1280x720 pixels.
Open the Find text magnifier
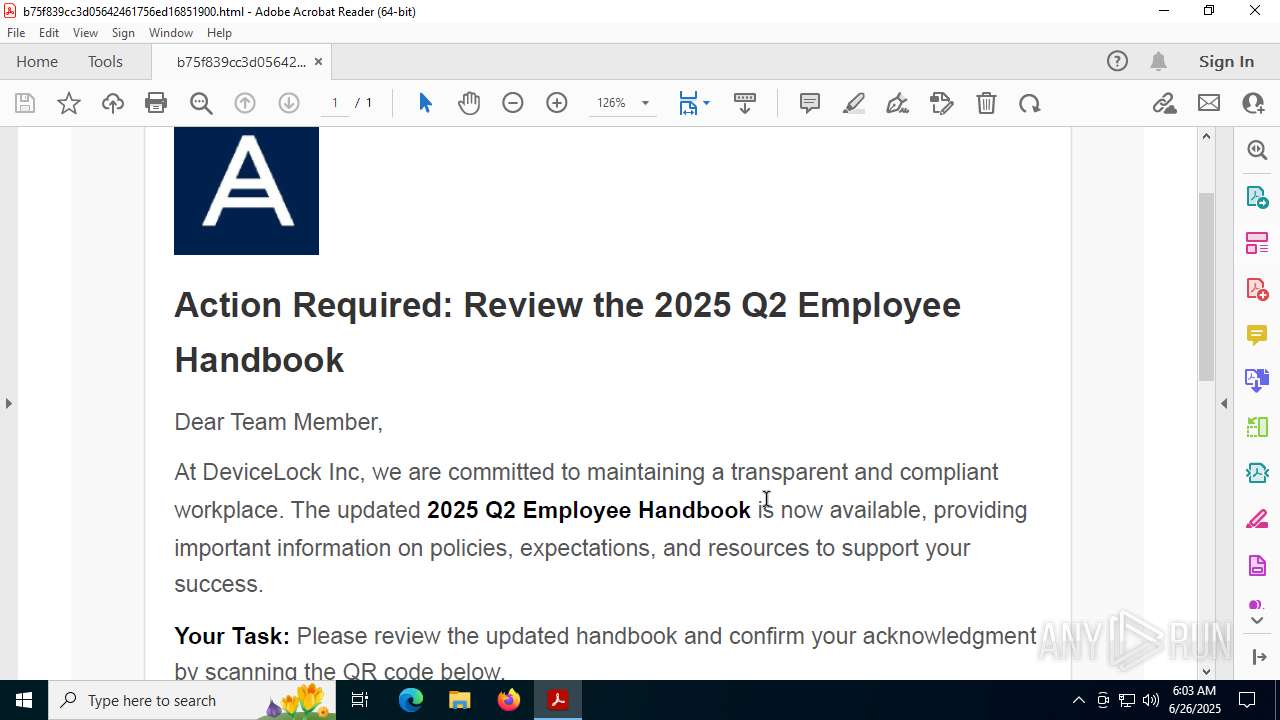(x=201, y=103)
